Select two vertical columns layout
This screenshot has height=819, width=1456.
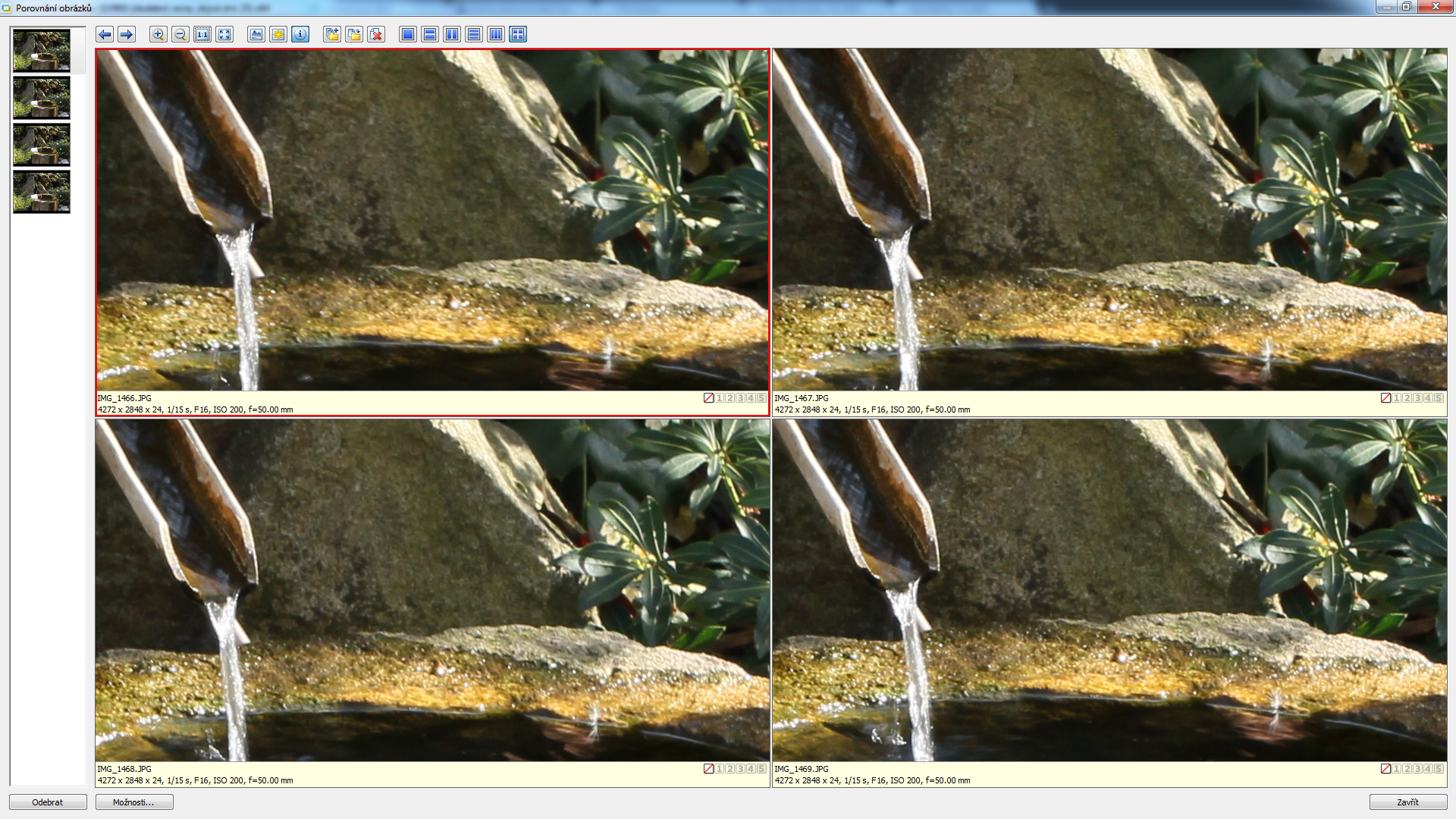pos(452,34)
